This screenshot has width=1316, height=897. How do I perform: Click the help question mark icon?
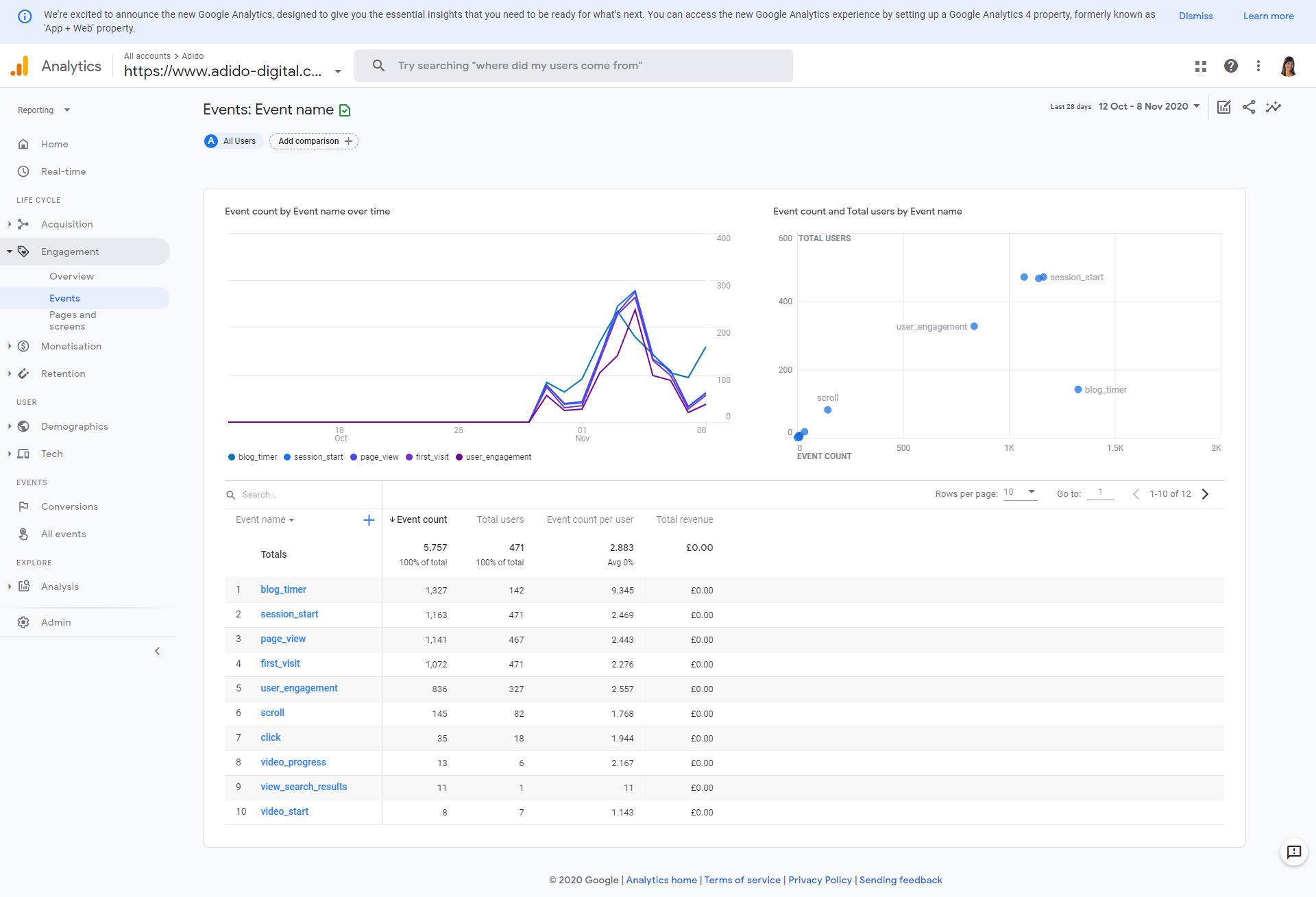[x=1230, y=66]
